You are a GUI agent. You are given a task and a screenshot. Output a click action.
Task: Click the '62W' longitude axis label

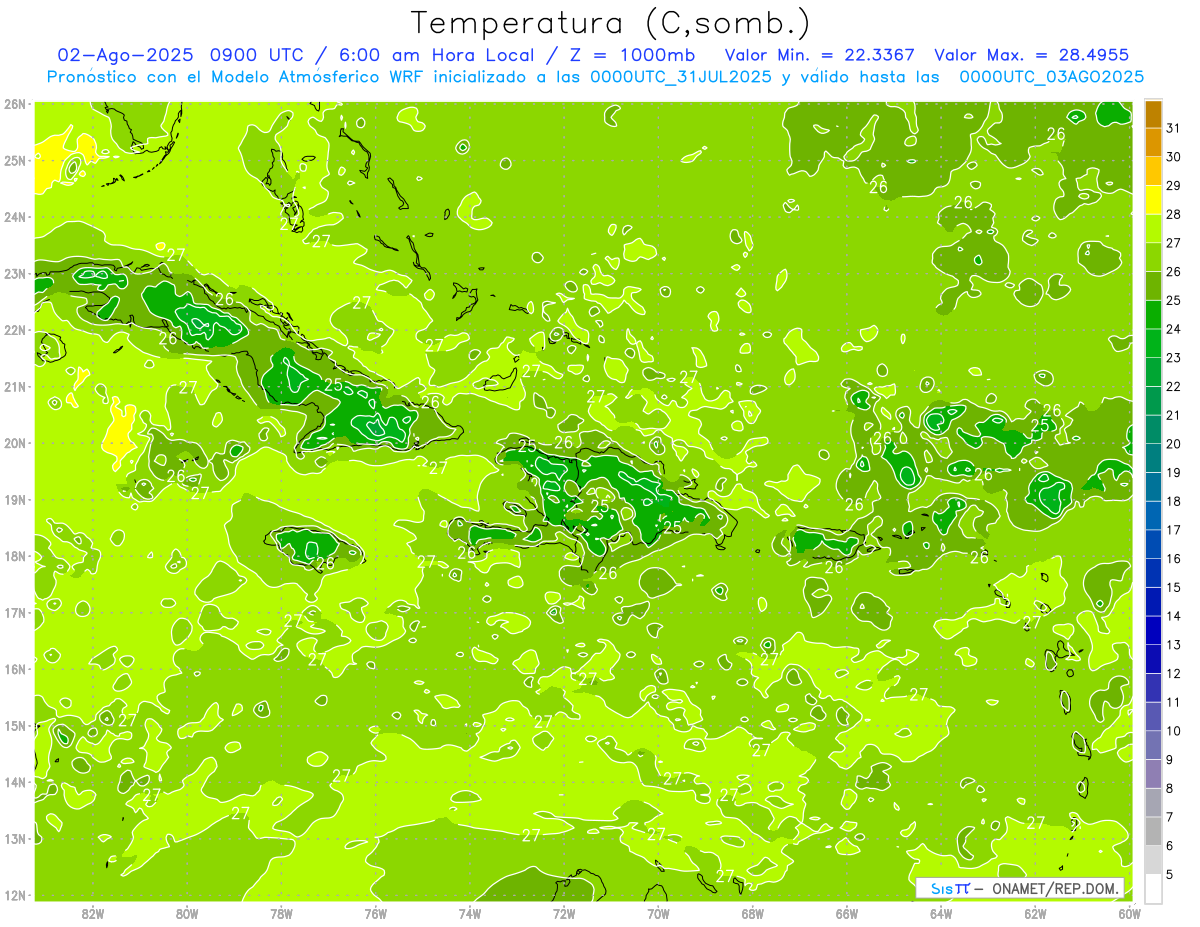(x=1035, y=913)
